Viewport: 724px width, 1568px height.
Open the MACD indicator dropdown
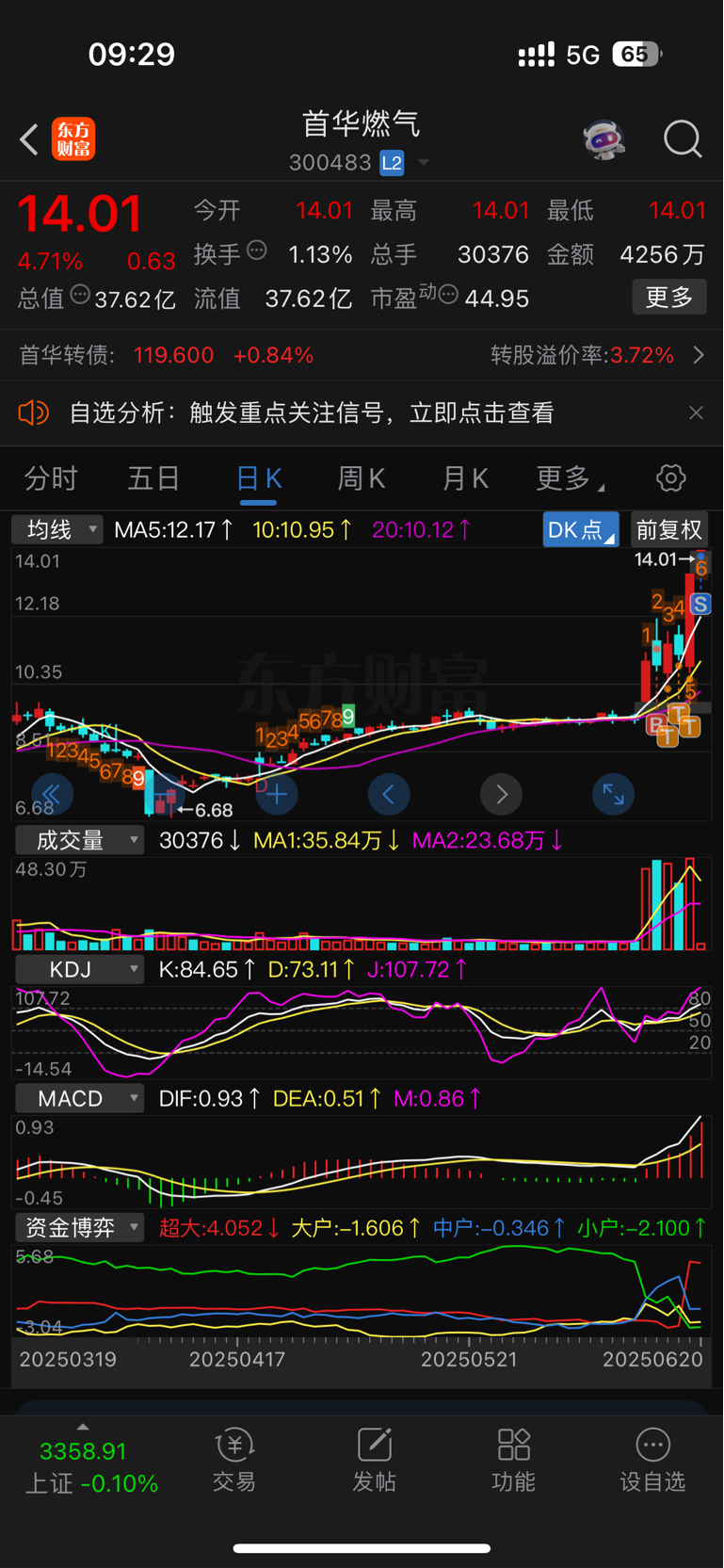(79, 1098)
